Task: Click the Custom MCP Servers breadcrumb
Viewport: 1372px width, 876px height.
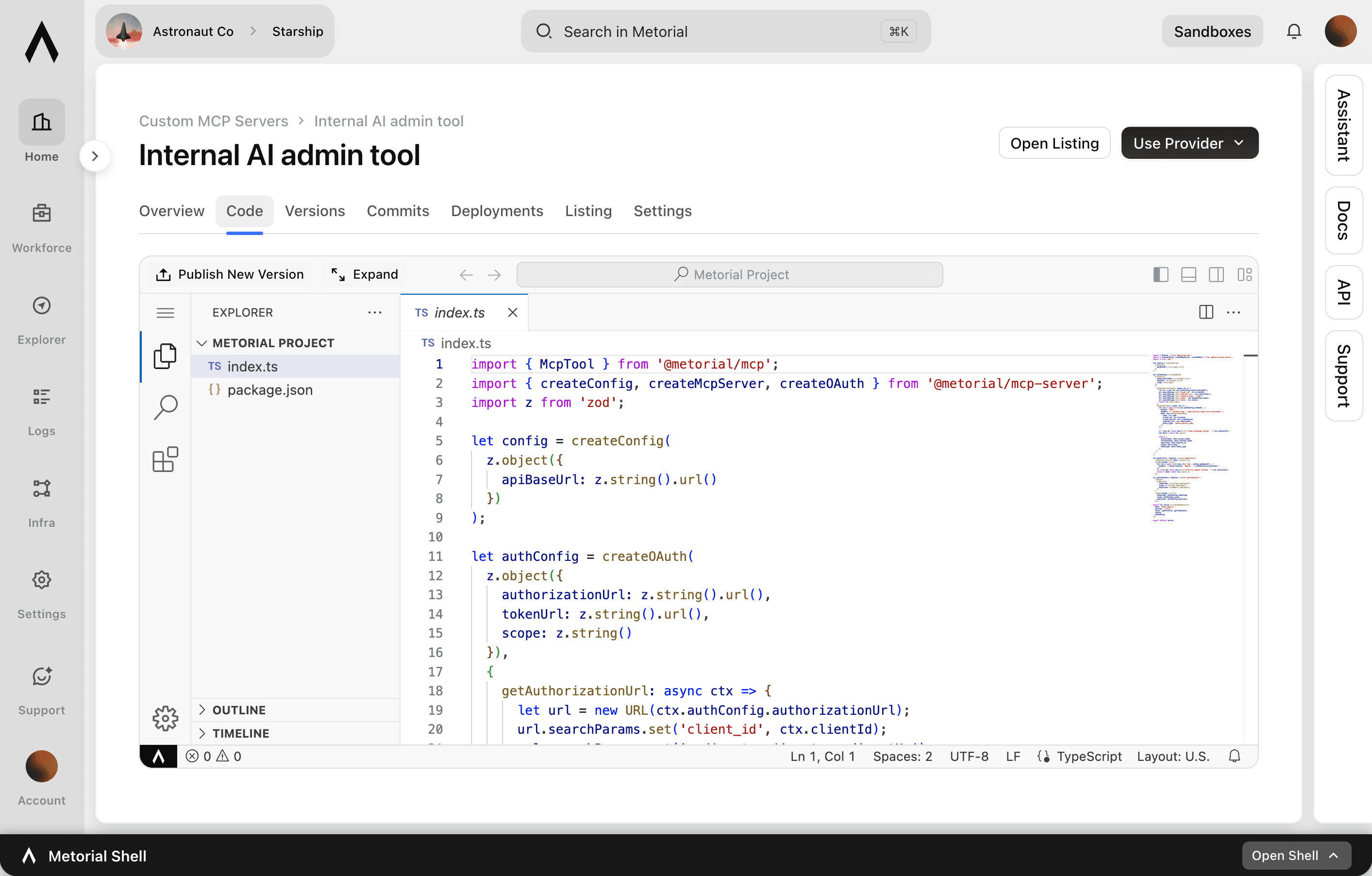Action: [214, 121]
